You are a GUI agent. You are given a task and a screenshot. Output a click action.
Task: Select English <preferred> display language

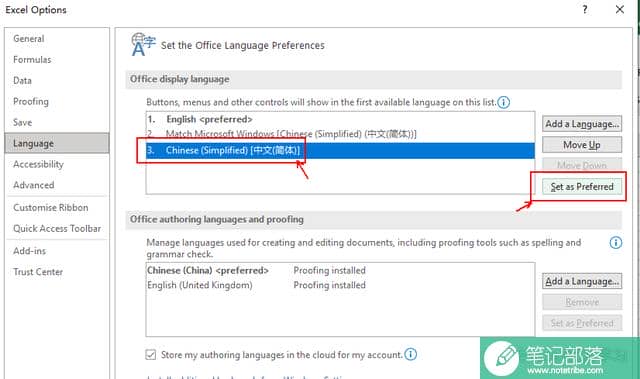340,119
